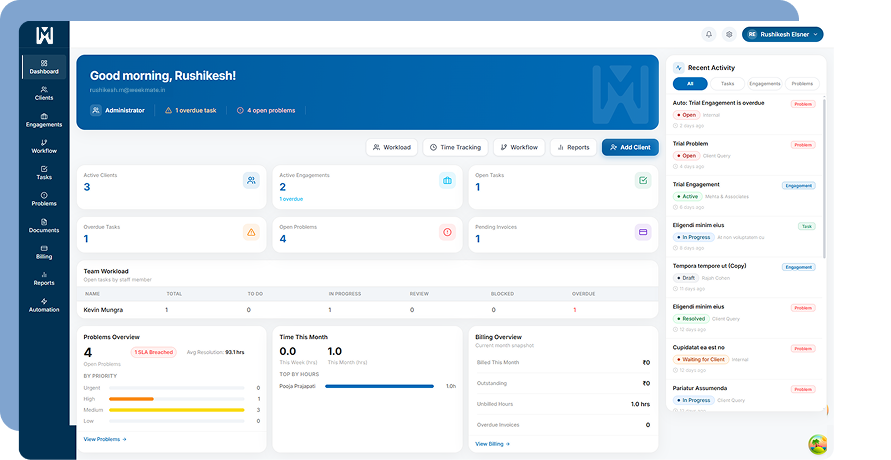Click Open Tasks checkmark icon
The height and width of the screenshot is (460, 891).
643,180
